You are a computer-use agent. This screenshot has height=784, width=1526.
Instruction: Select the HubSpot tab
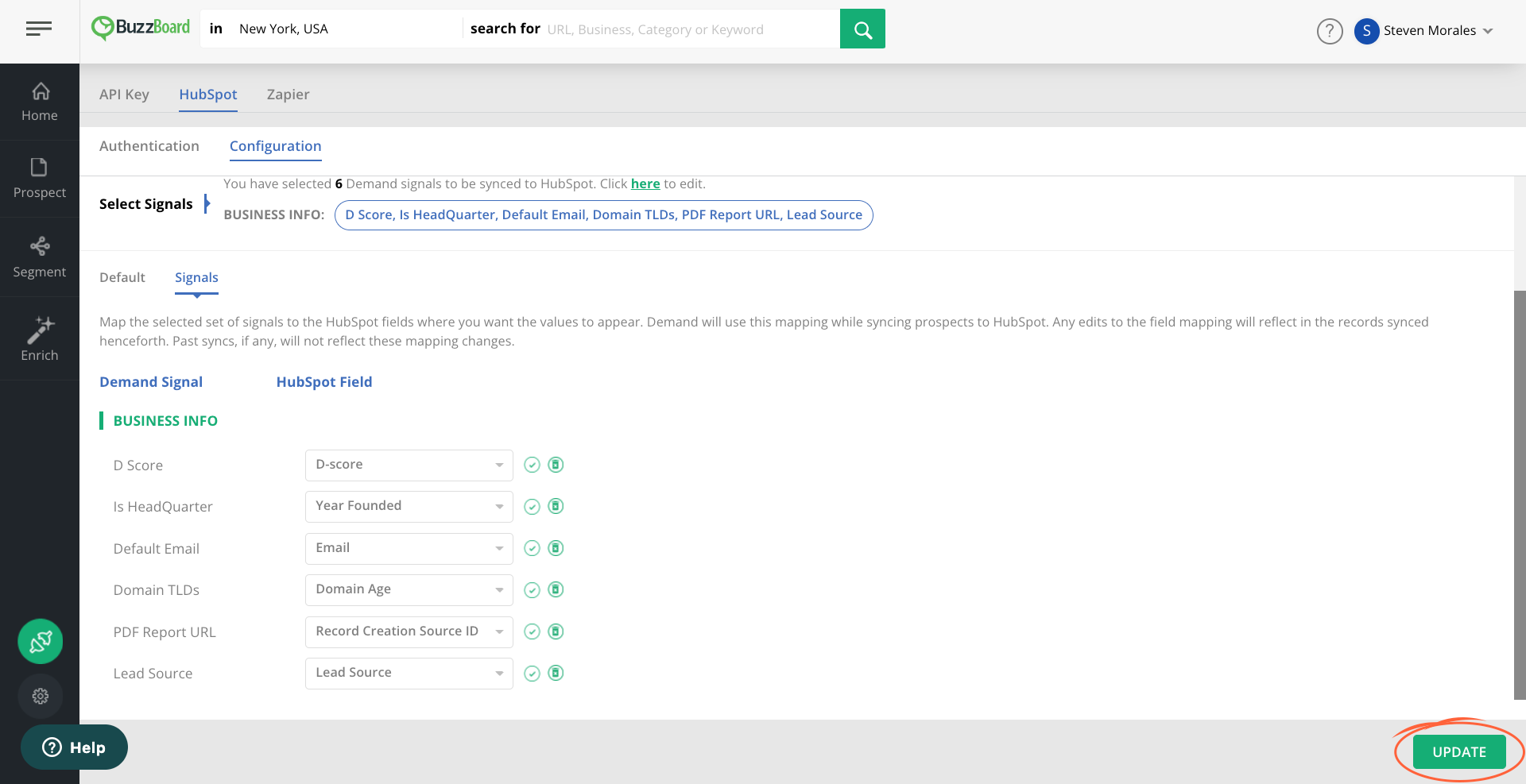(208, 95)
